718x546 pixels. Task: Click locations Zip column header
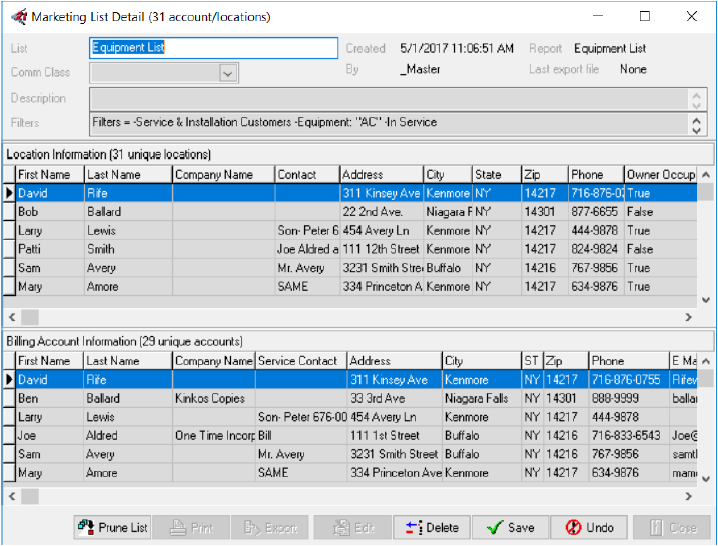click(545, 175)
